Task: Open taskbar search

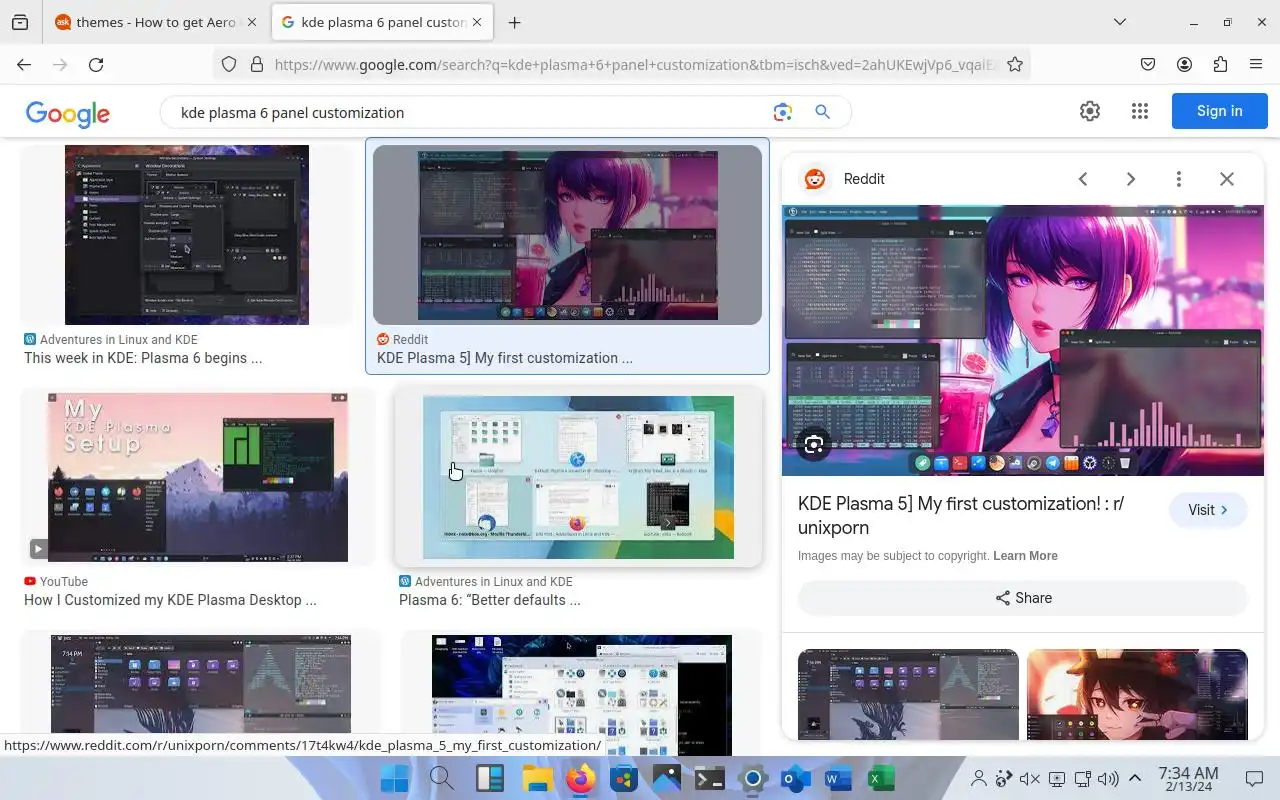Action: tap(442, 778)
